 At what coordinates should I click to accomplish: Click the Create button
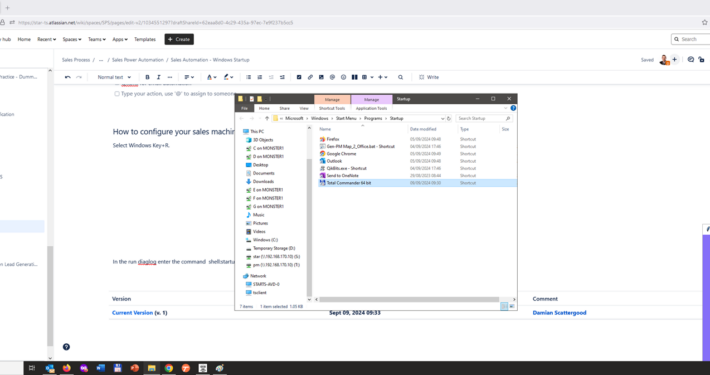pyautogui.click(x=179, y=39)
